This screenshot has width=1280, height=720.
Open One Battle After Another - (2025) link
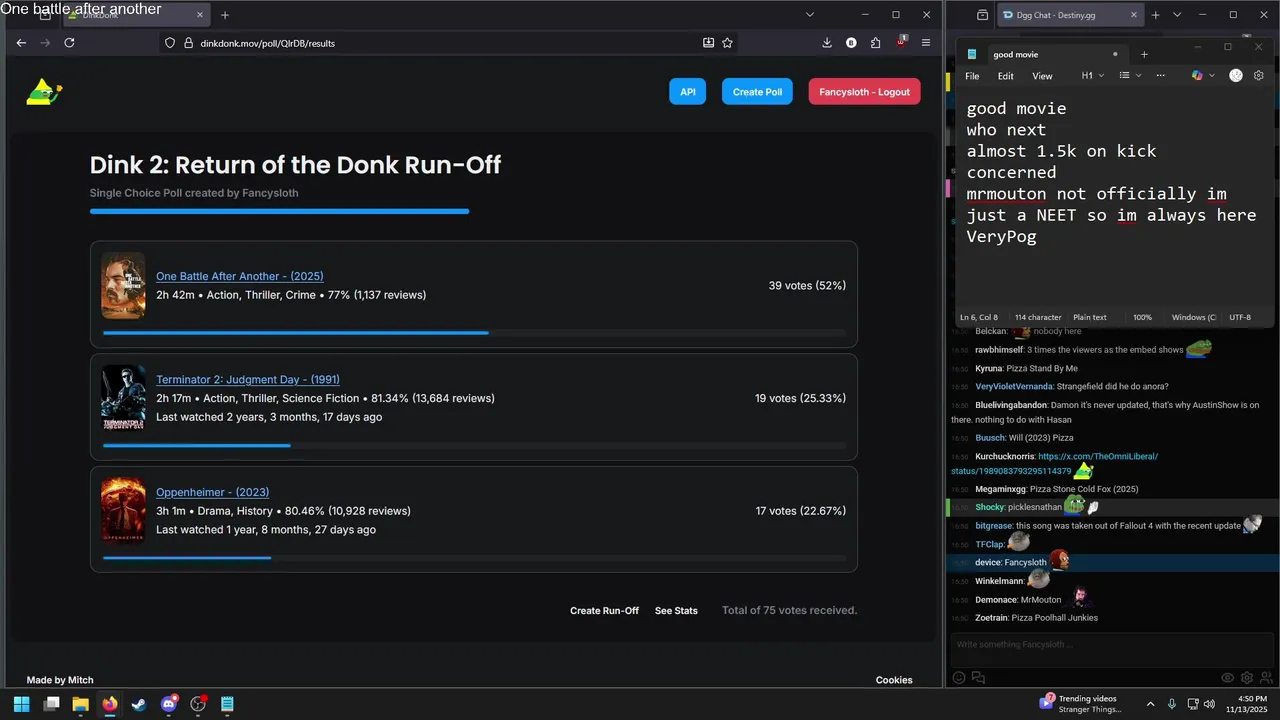(x=239, y=276)
